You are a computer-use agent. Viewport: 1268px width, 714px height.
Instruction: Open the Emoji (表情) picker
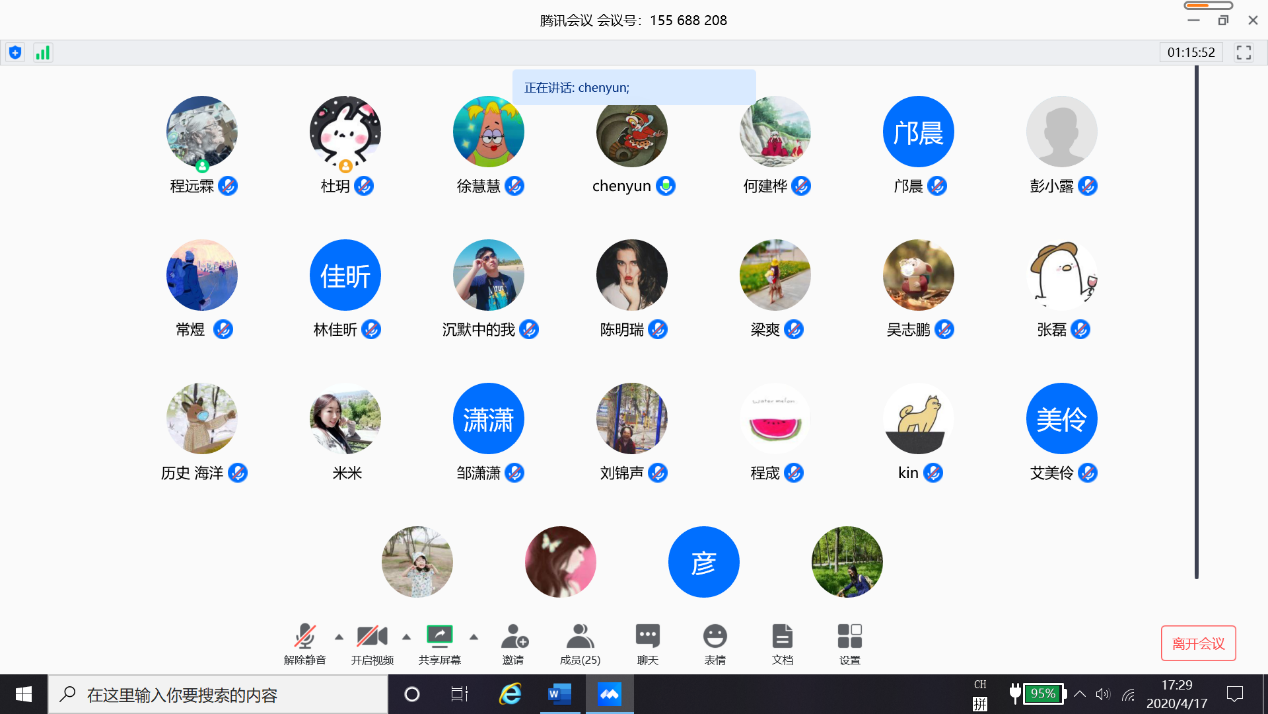714,642
